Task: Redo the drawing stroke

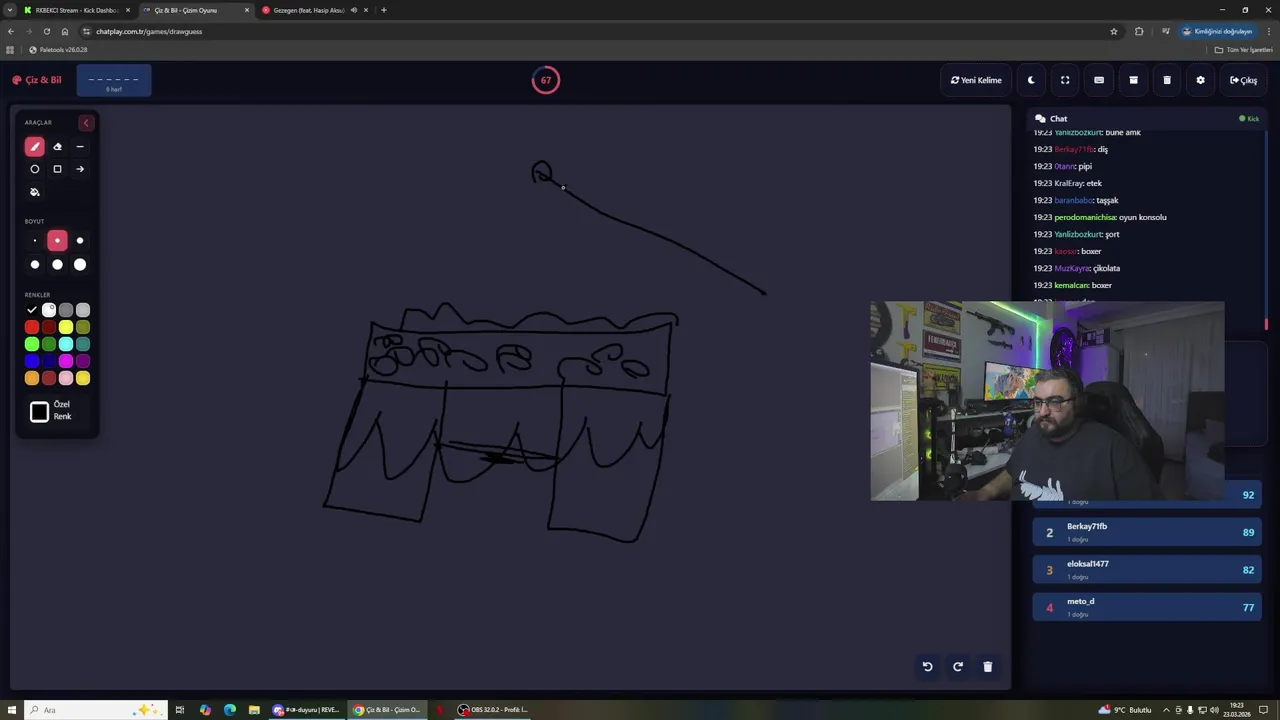Action: (x=957, y=667)
